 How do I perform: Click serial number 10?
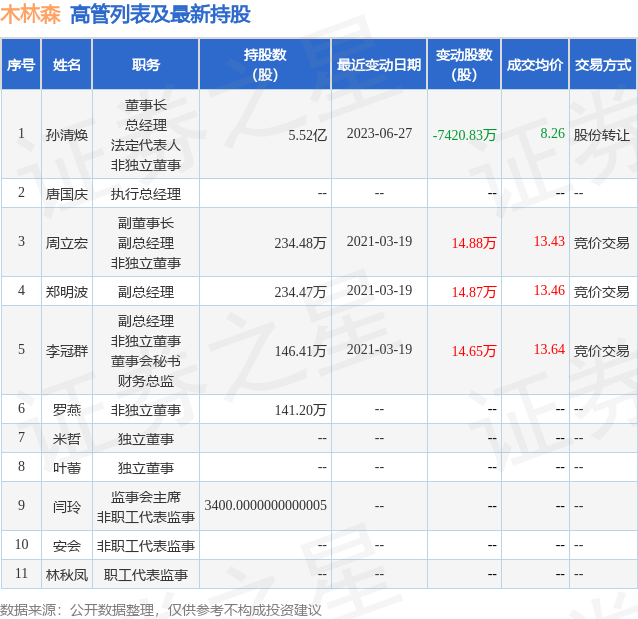coord(21,544)
